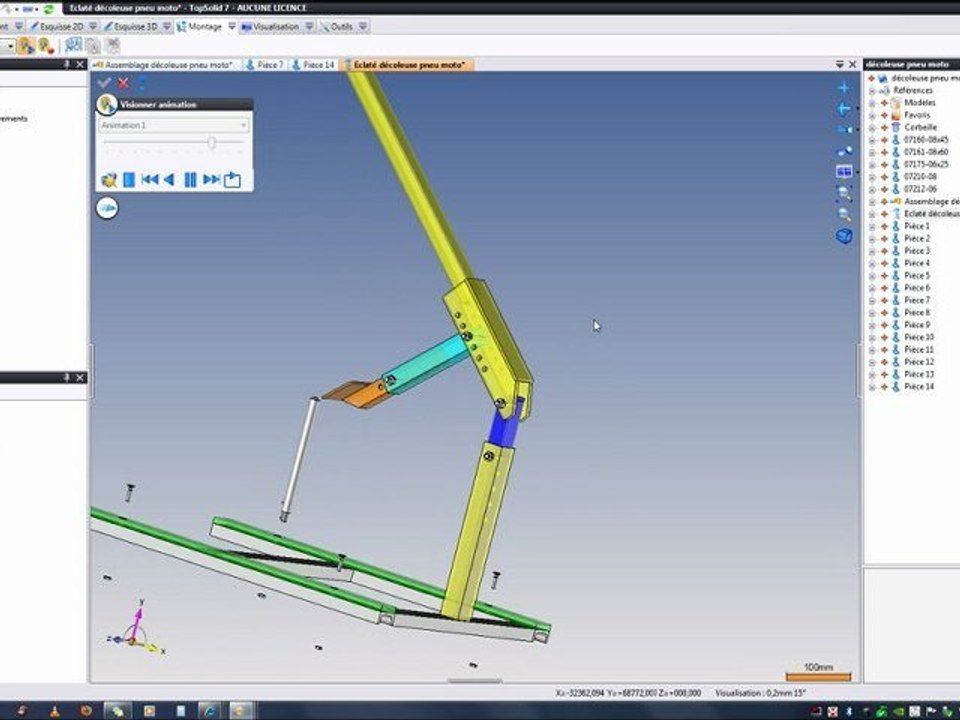Click the camera view icon in viewport
Screen dimensions: 960x720
point(844,130)
